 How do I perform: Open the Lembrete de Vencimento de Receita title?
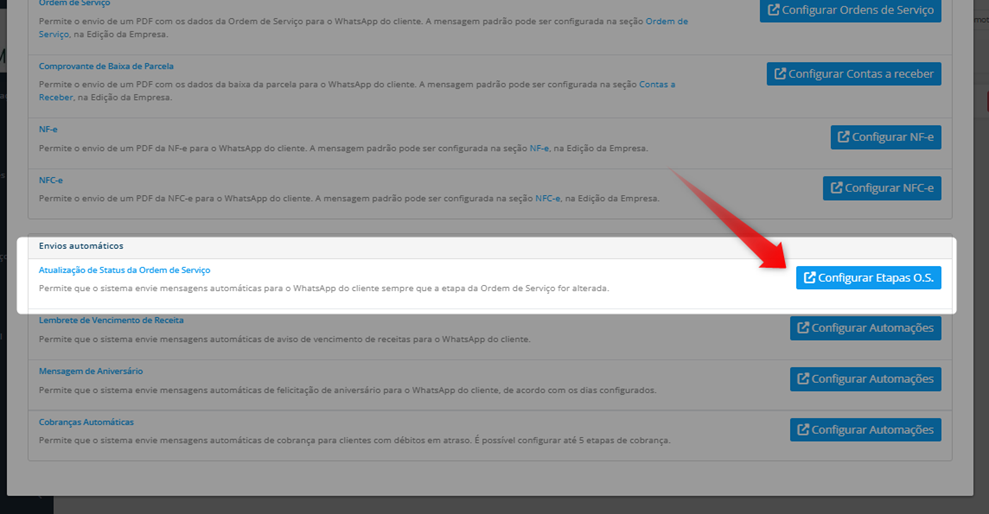point(111,320)
